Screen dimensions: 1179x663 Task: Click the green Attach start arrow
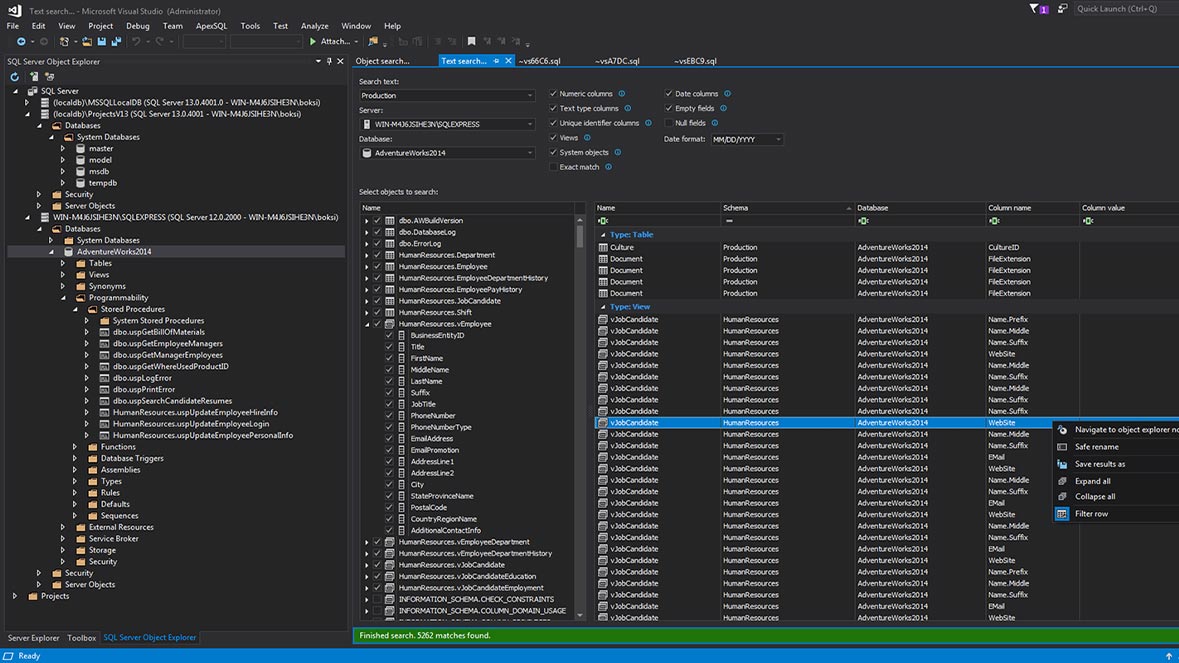tap(313, 41)
